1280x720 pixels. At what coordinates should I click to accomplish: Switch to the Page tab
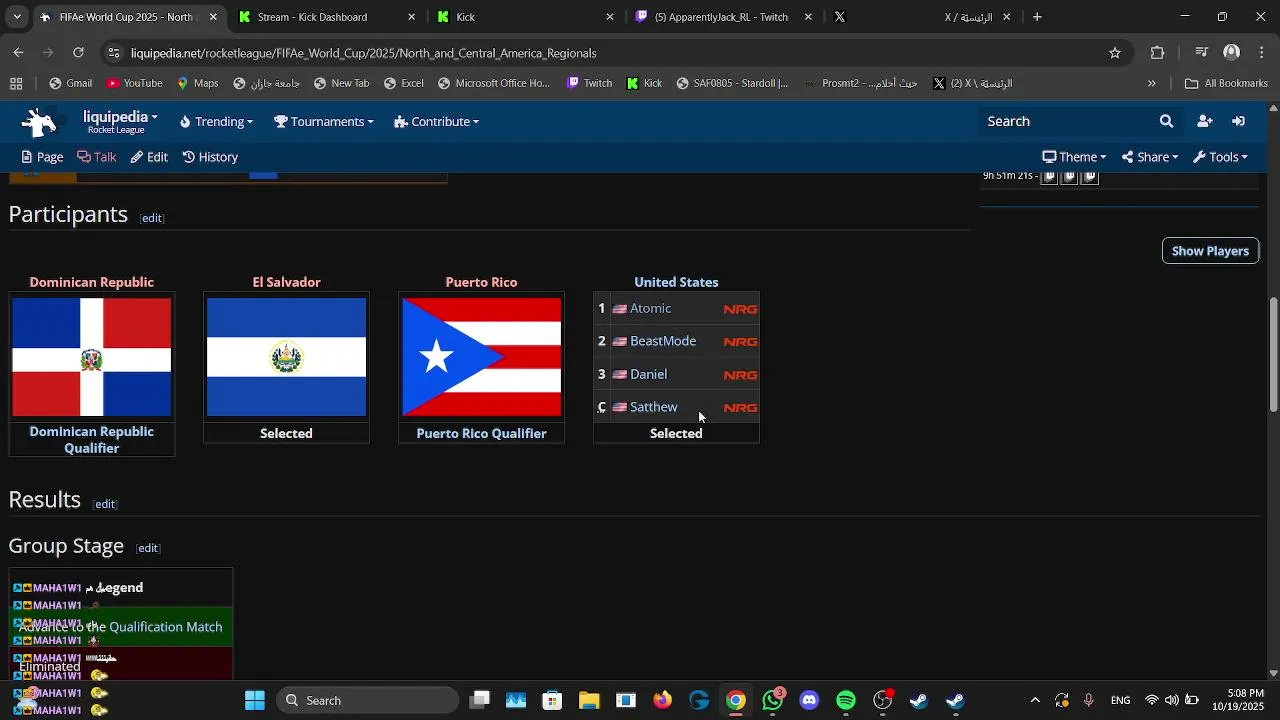click(42, 157)
